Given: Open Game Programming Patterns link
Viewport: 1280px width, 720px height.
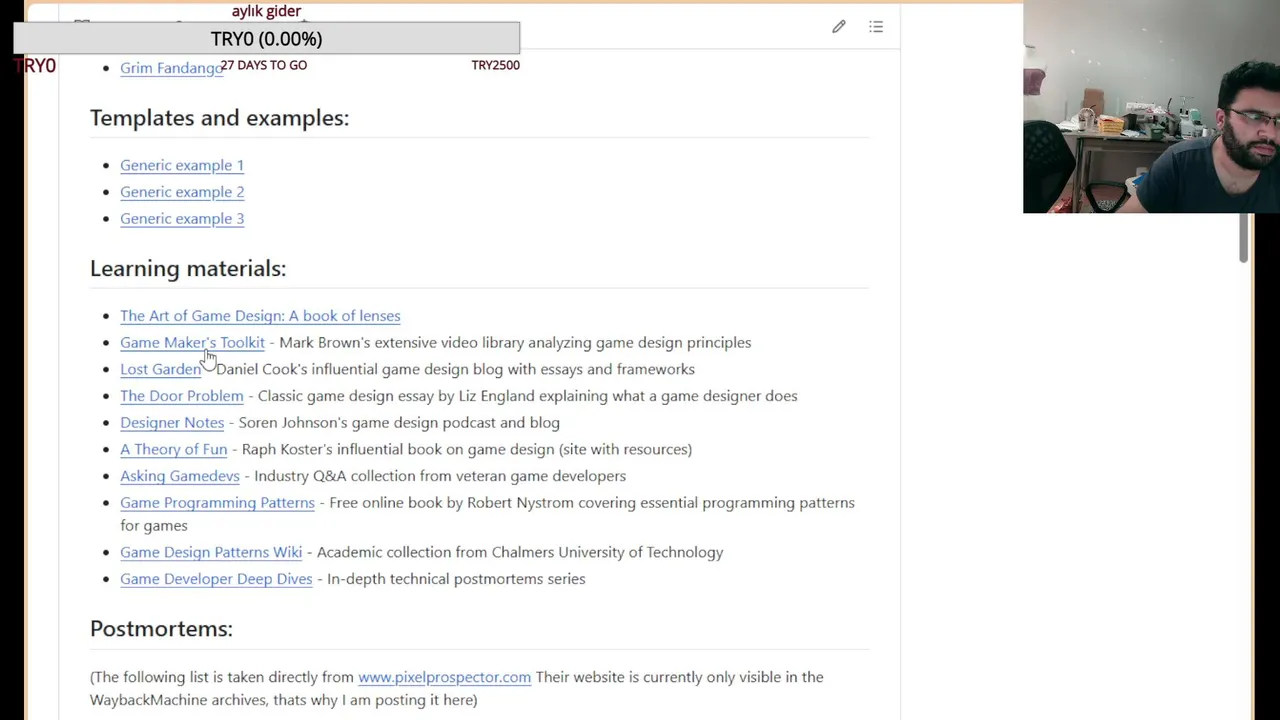Looking at the screenshot, I should (217, 503).
